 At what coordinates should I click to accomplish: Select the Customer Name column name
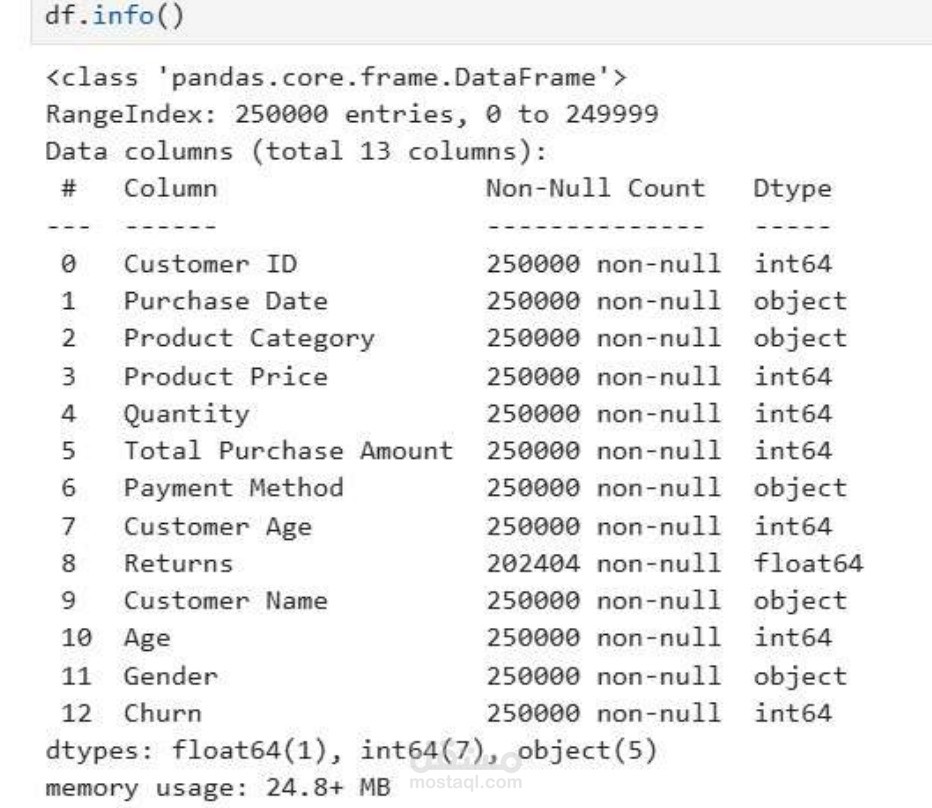point(226,601)
